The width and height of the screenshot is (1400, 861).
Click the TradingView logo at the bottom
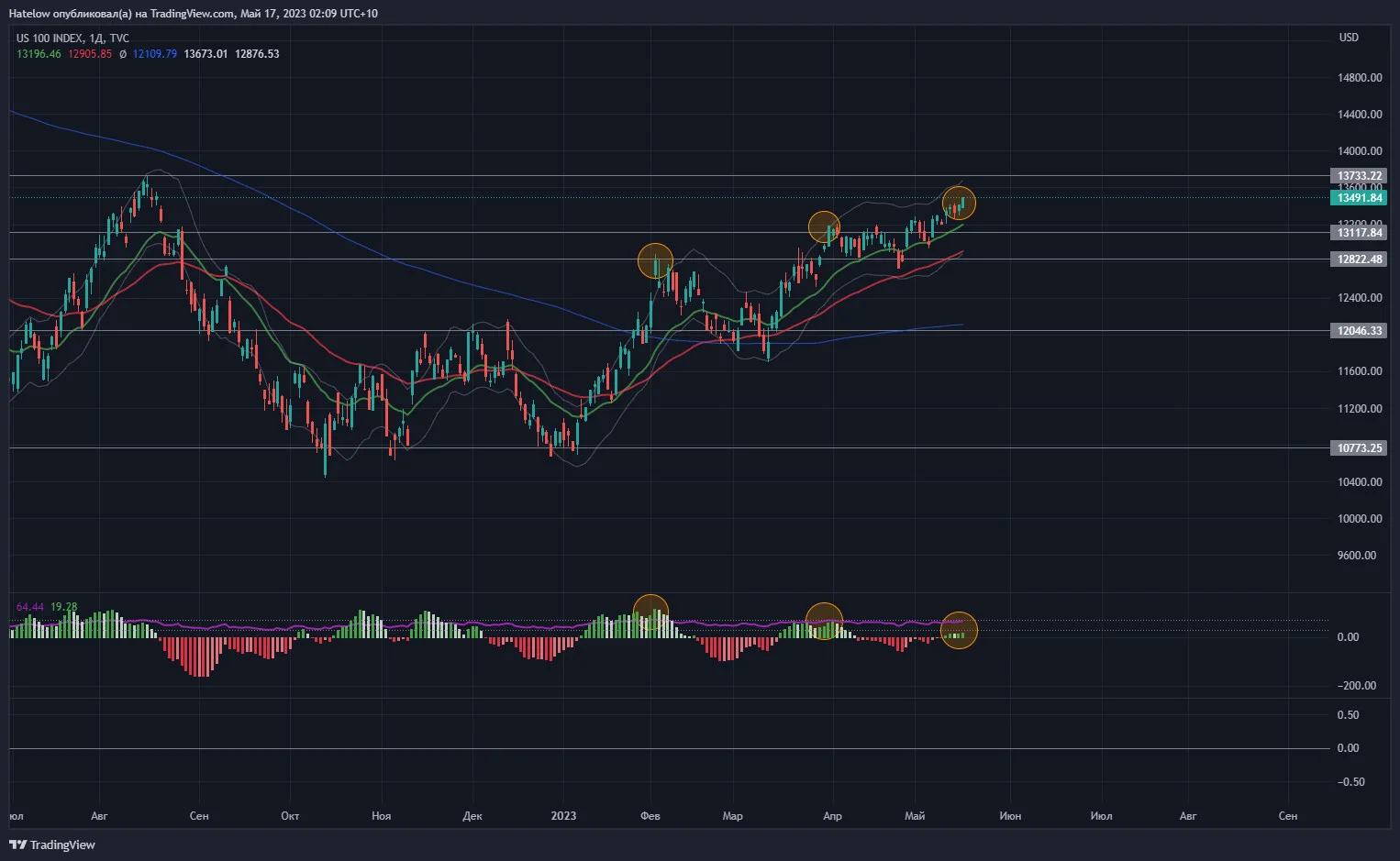click(x=52, y=844)
